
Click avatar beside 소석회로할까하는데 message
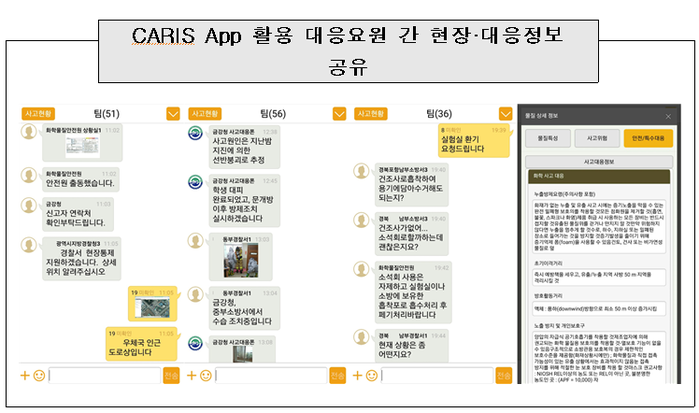pos(362,220)
